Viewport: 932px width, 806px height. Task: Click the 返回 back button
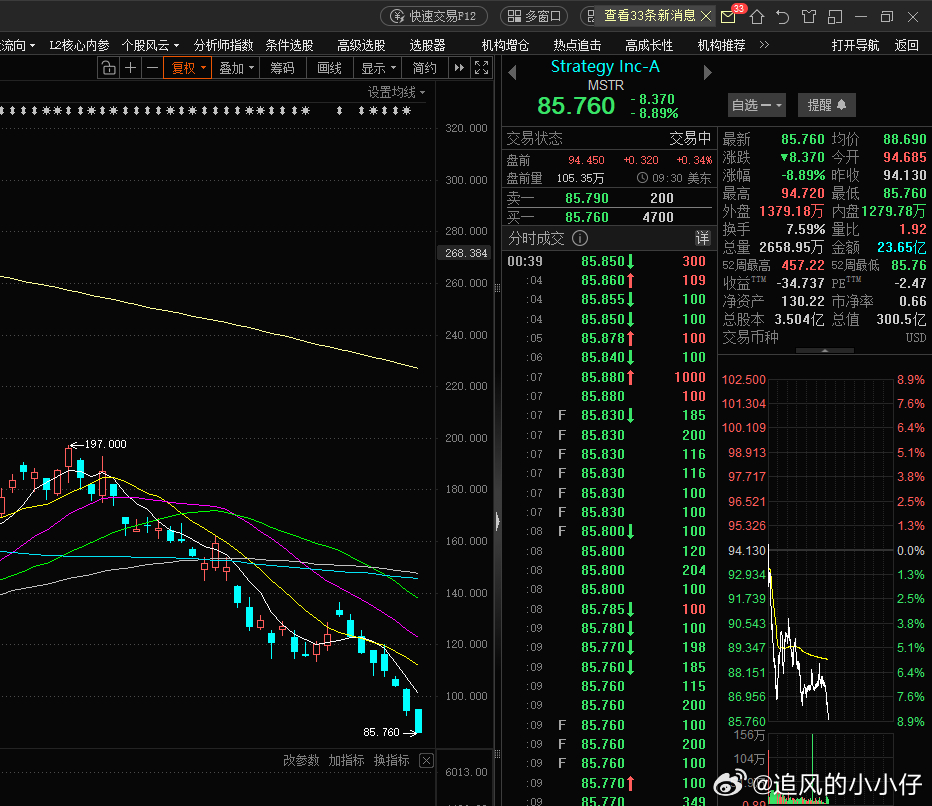[x=906, y=45]
